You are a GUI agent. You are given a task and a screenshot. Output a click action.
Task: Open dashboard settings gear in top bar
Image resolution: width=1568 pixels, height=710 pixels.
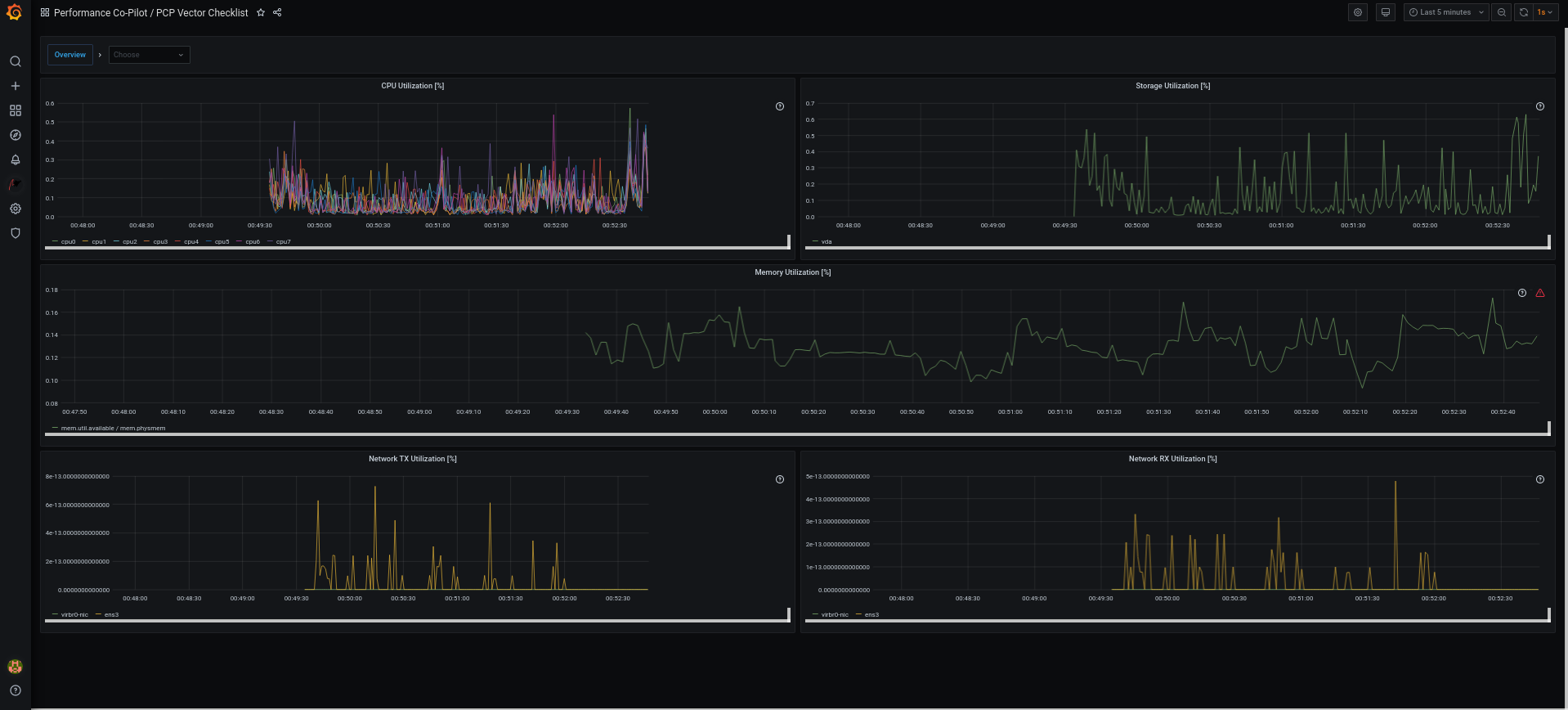[1358, 12]
